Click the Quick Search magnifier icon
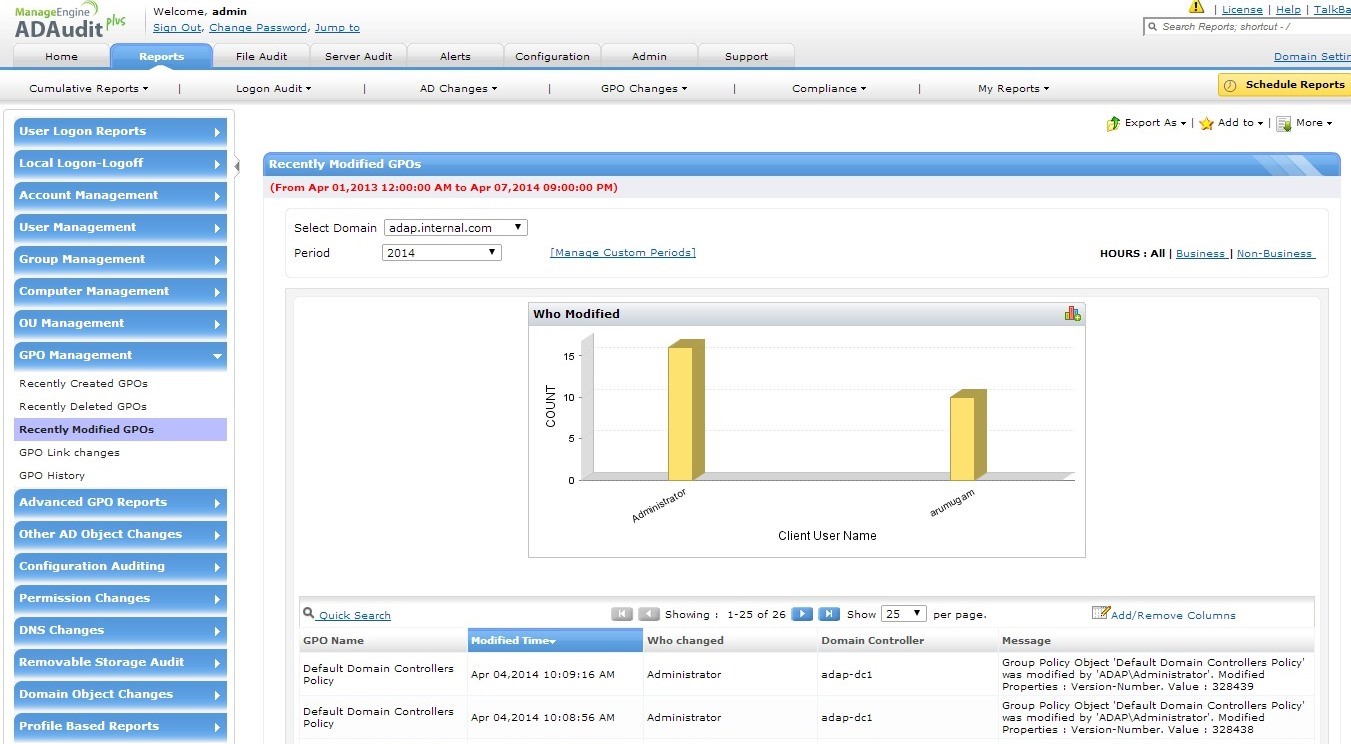This screenshot has height=744, width=1351. (309, 614)
